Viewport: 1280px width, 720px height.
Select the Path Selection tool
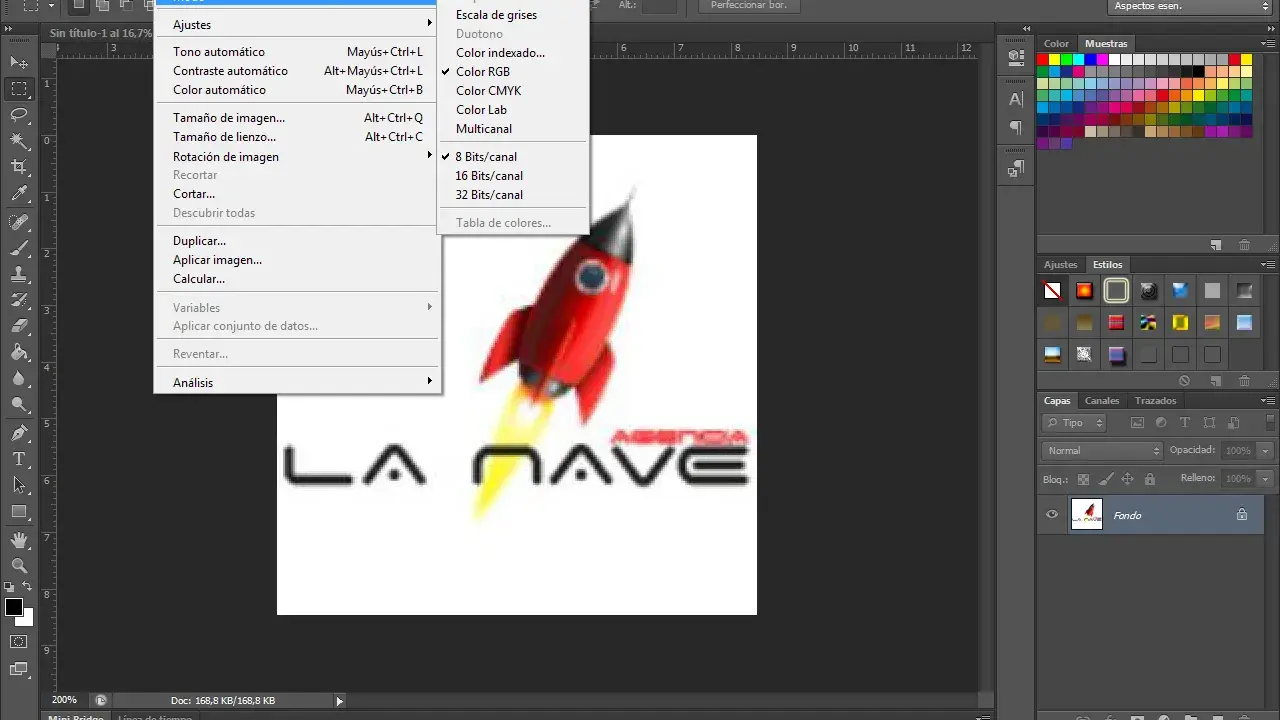pos(19,485)
